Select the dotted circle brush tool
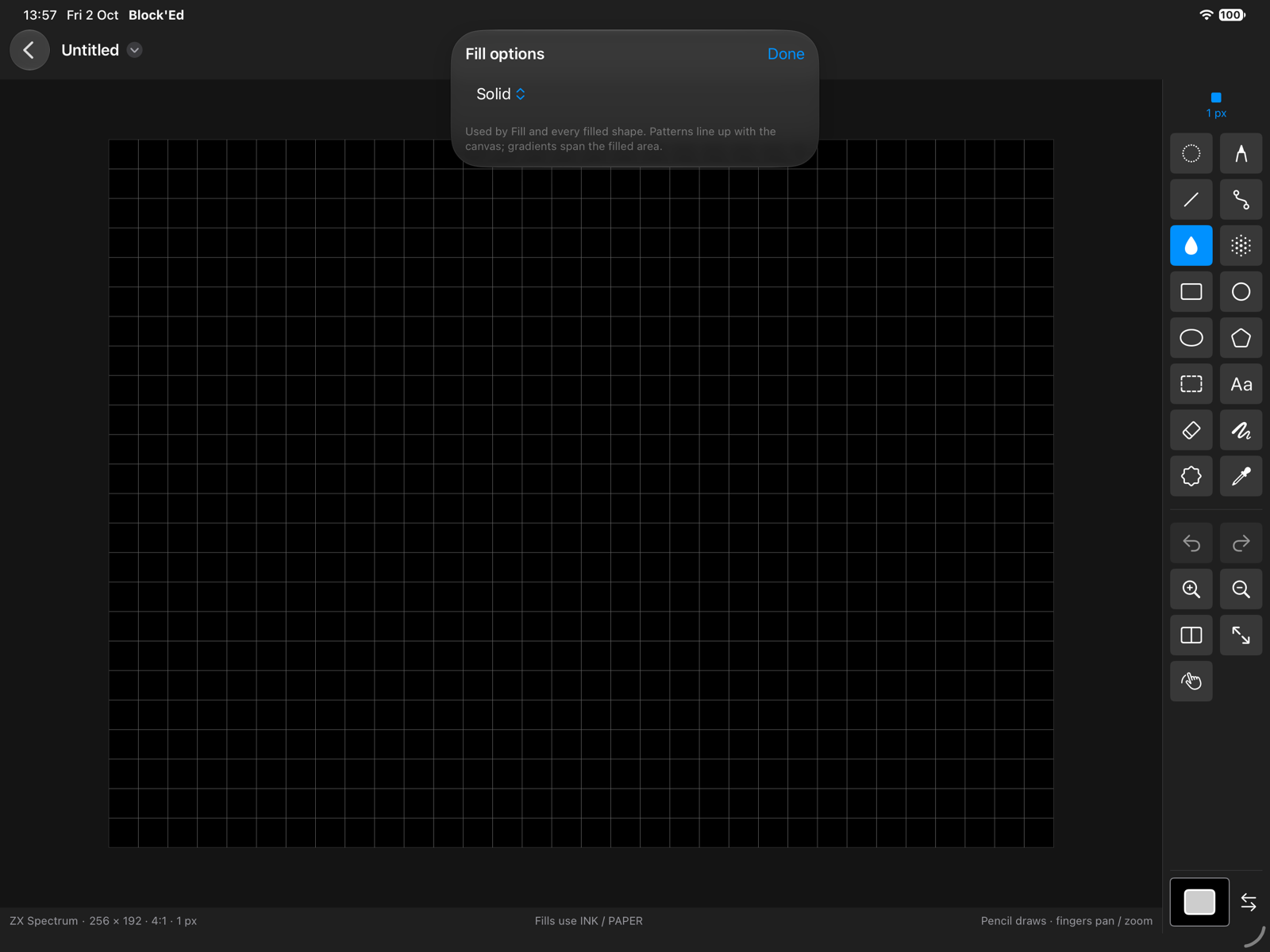Image resolution: width=1270 pixels, height=952 pixels. [1191, 153]
